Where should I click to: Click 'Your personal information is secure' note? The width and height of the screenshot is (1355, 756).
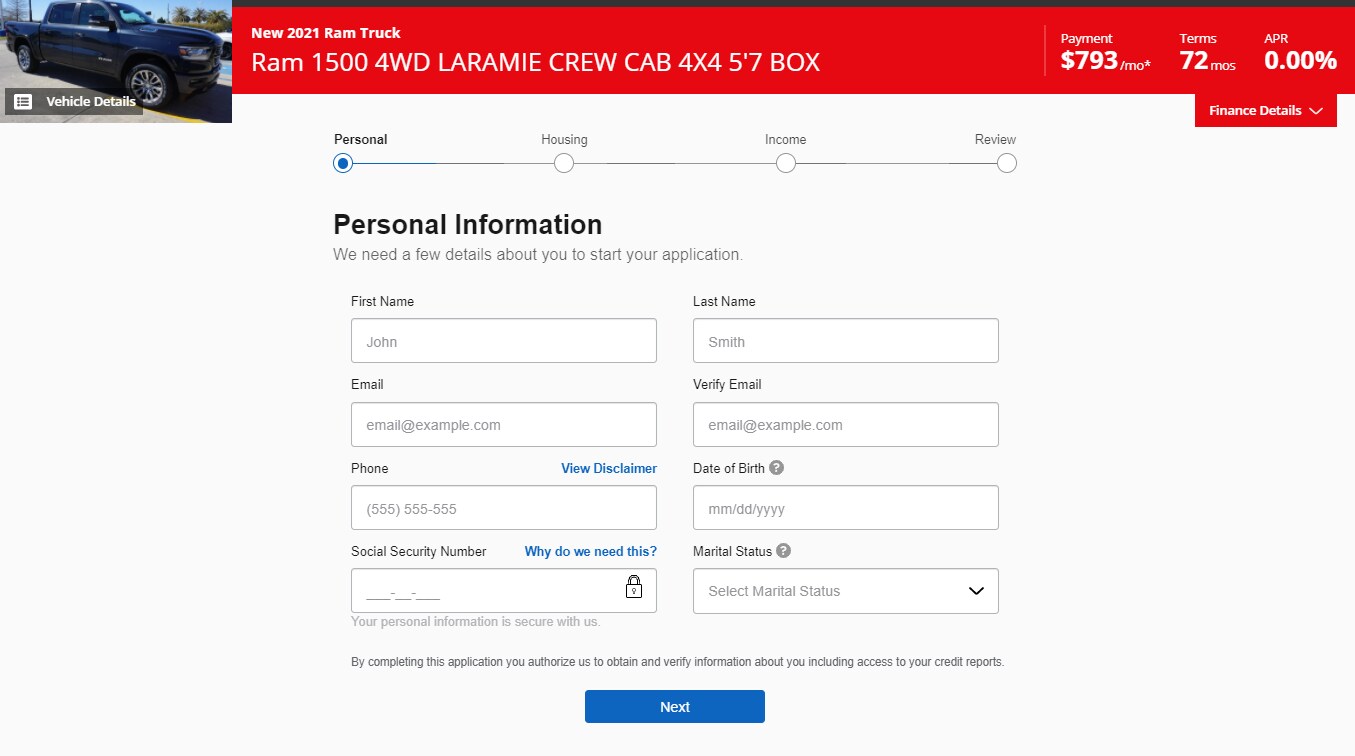pyautogui.click(x=475, y=622)
